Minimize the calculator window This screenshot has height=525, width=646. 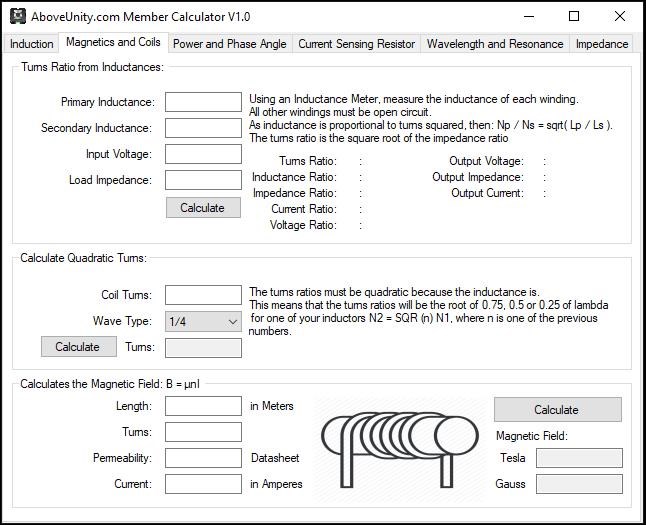pos(529,16)
